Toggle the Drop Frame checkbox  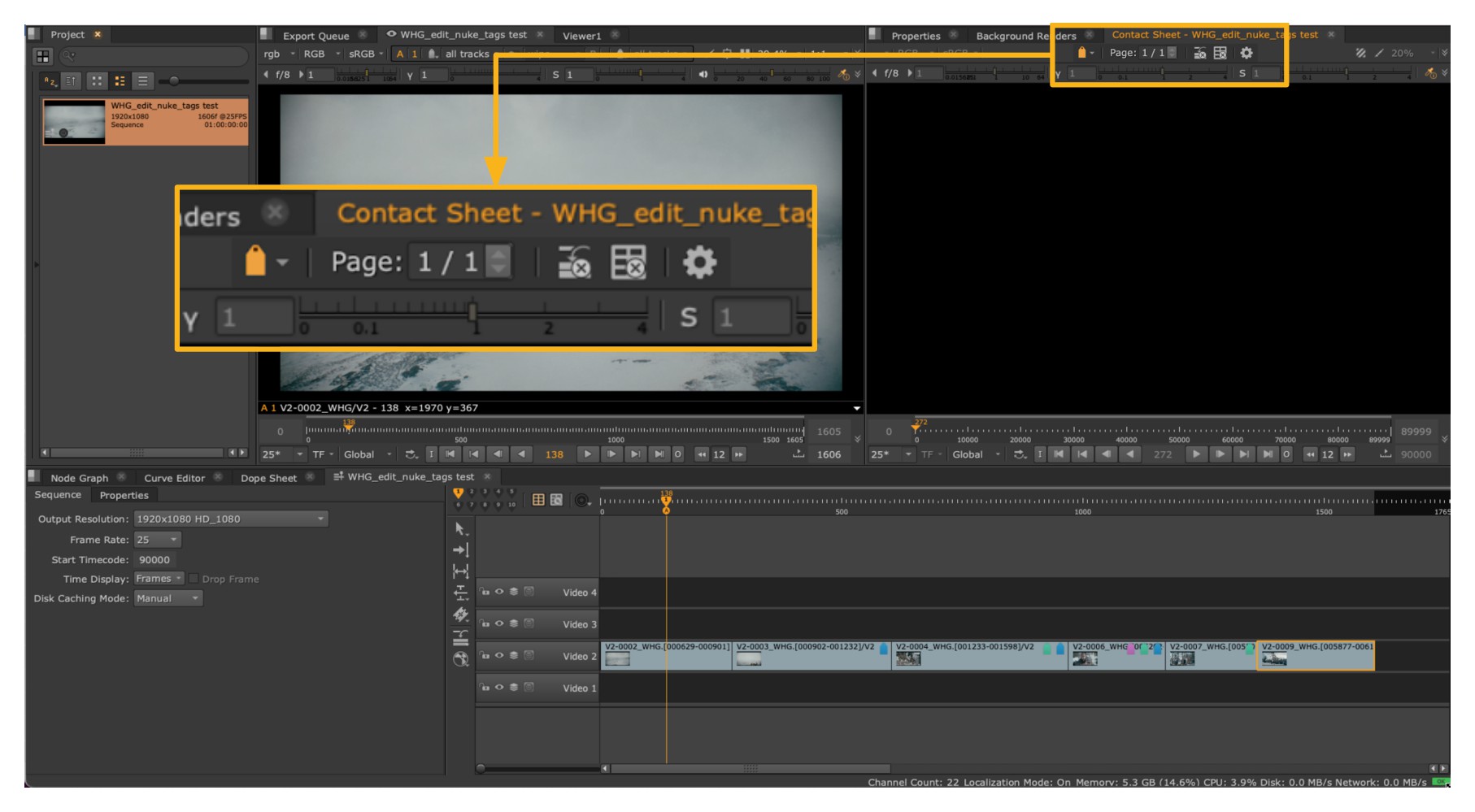[194, 579]
